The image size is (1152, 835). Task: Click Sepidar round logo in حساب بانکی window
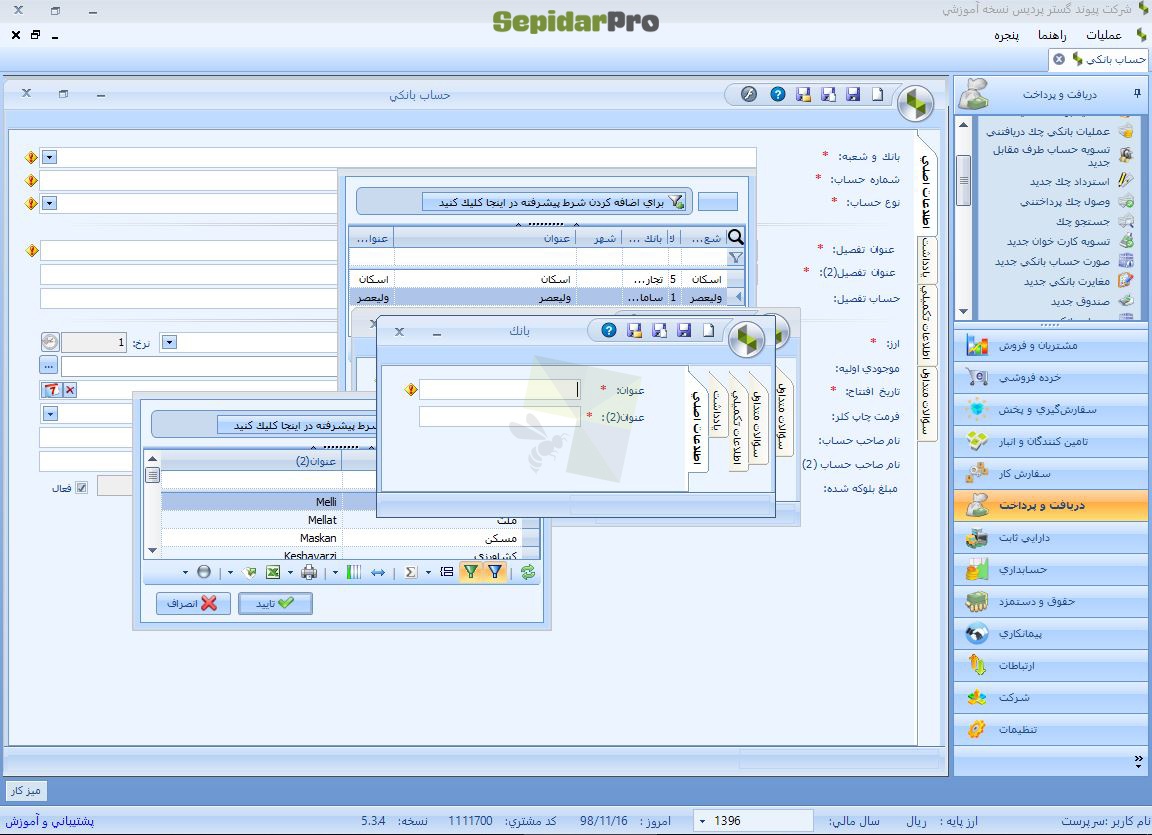point(915,104)
